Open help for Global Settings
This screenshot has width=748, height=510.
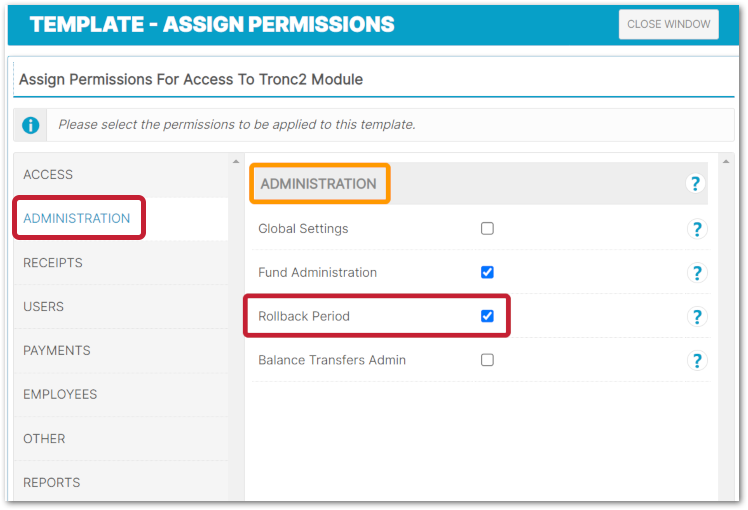click(x=697, y=229)
